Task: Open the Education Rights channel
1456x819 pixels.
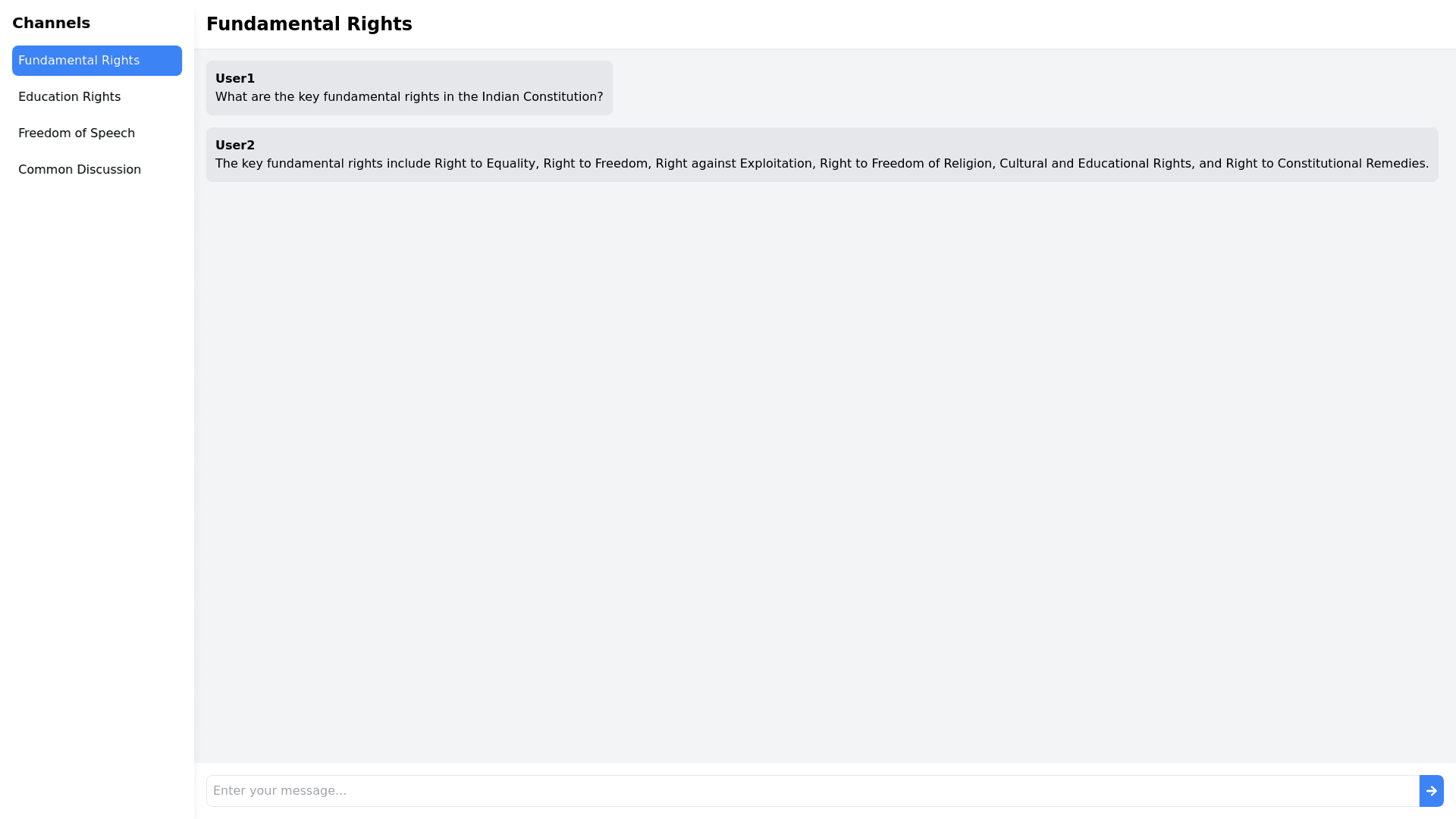Action: pyautogui.click(x=69, y=97)
